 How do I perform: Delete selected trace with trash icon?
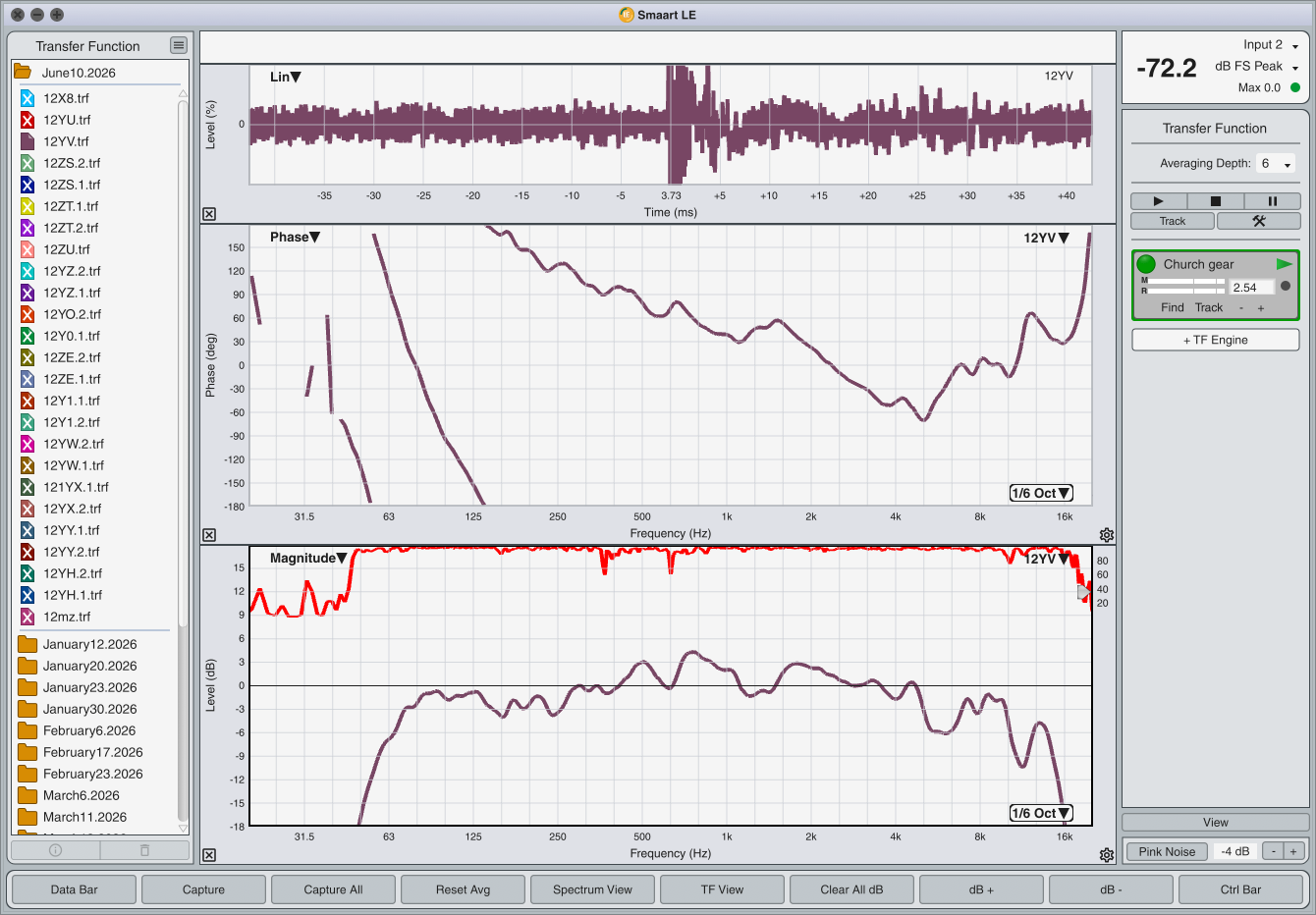pyautogui.click(x=144, y=850)
